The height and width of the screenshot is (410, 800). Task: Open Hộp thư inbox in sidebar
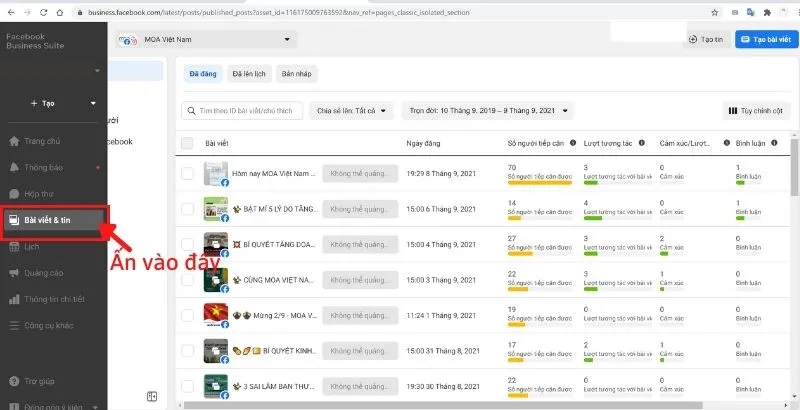(x=40, y=193)
